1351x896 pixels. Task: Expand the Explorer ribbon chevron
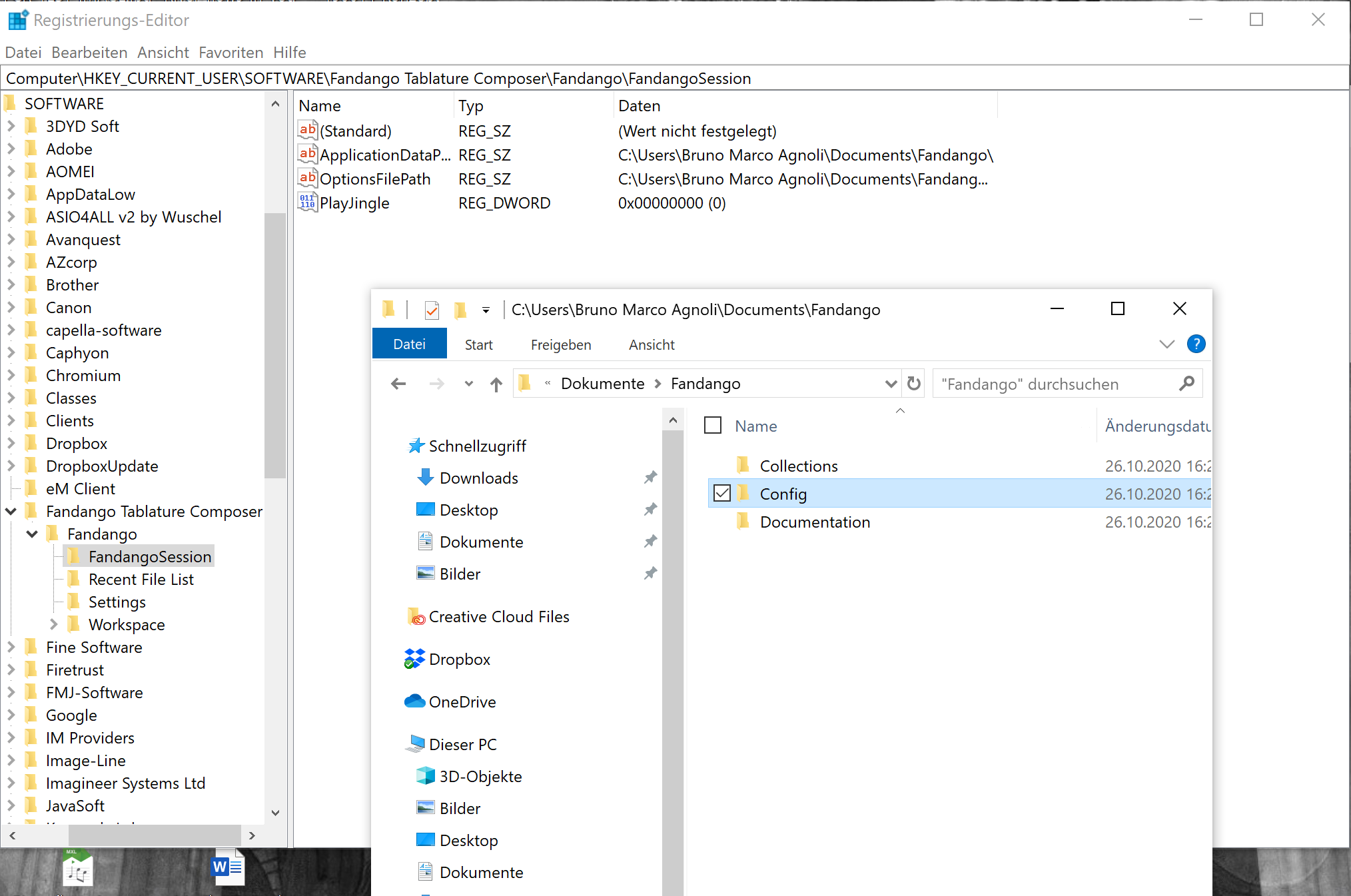click(1166, 344)
